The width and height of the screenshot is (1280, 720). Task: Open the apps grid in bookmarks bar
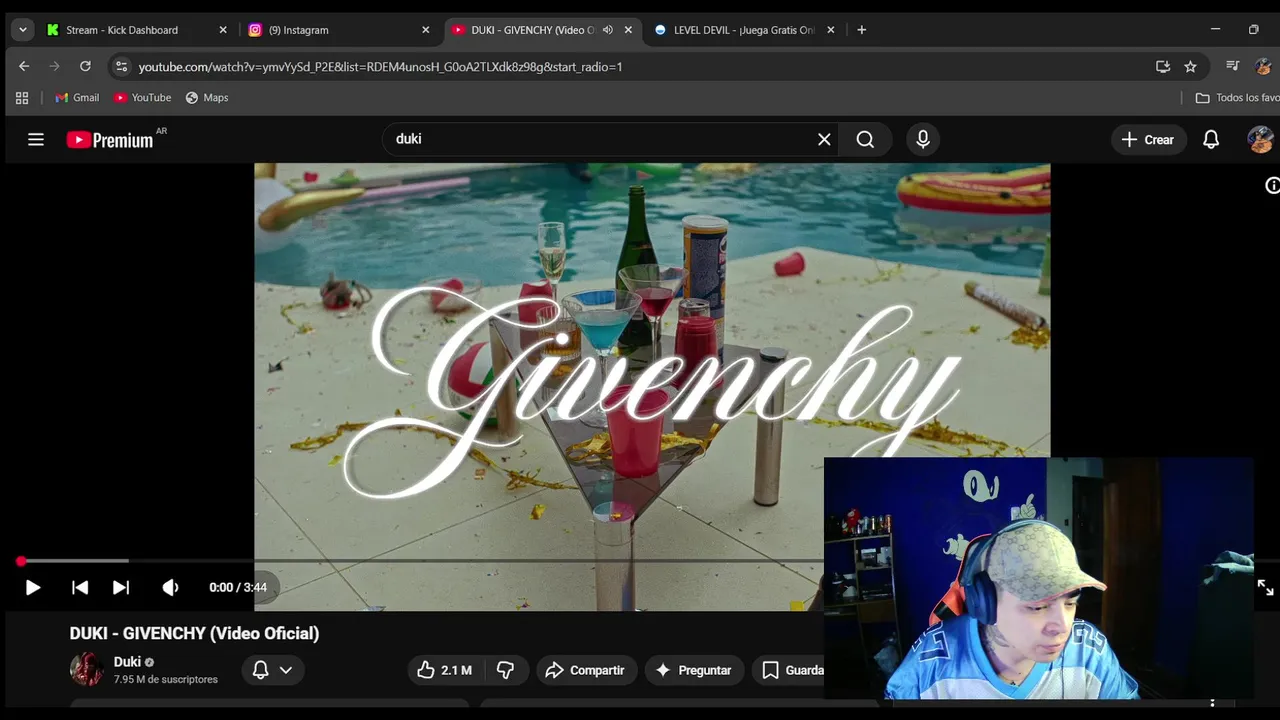coord(22,98)
